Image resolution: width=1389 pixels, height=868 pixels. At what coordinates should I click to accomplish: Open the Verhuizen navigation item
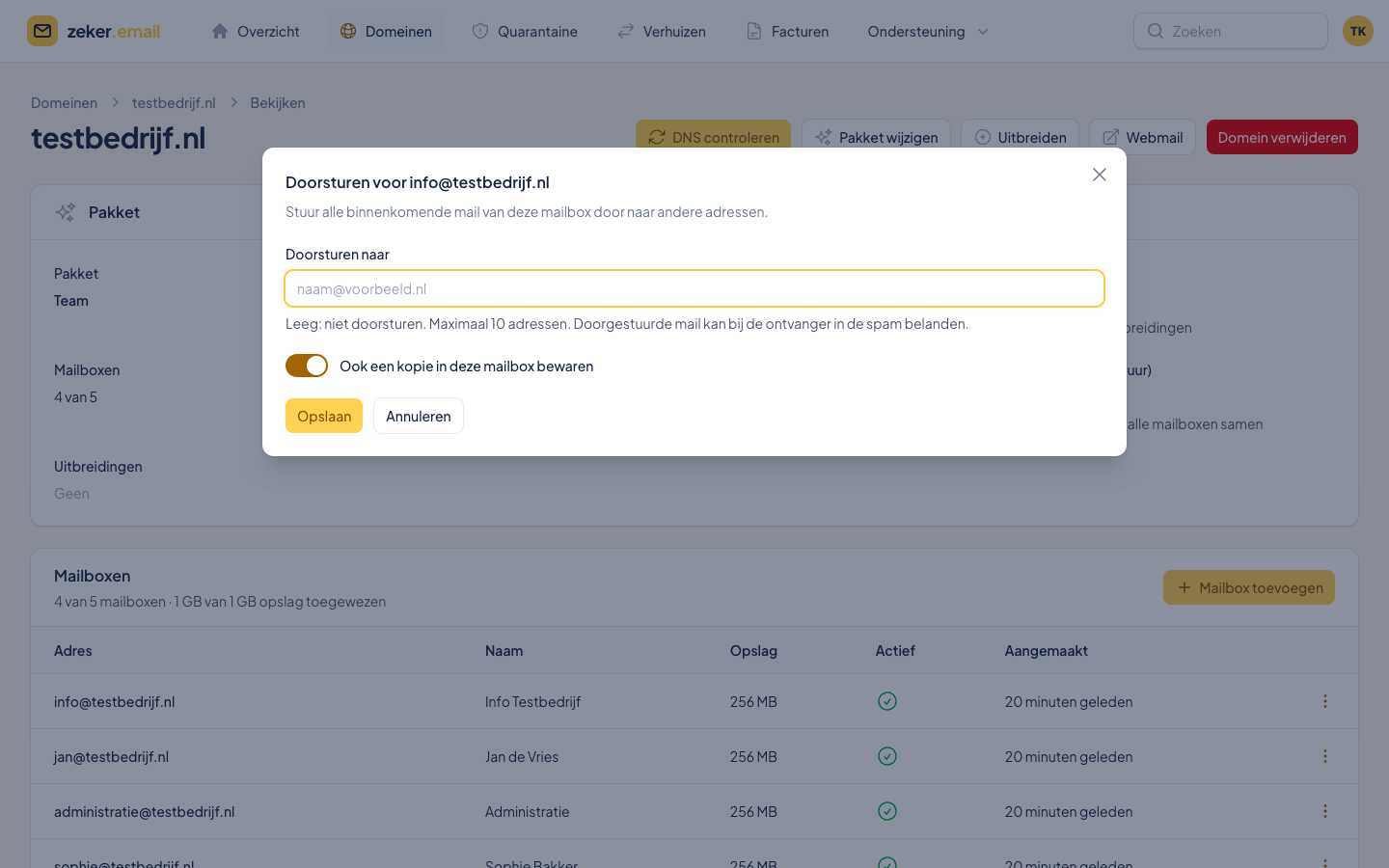pos(662,31)
